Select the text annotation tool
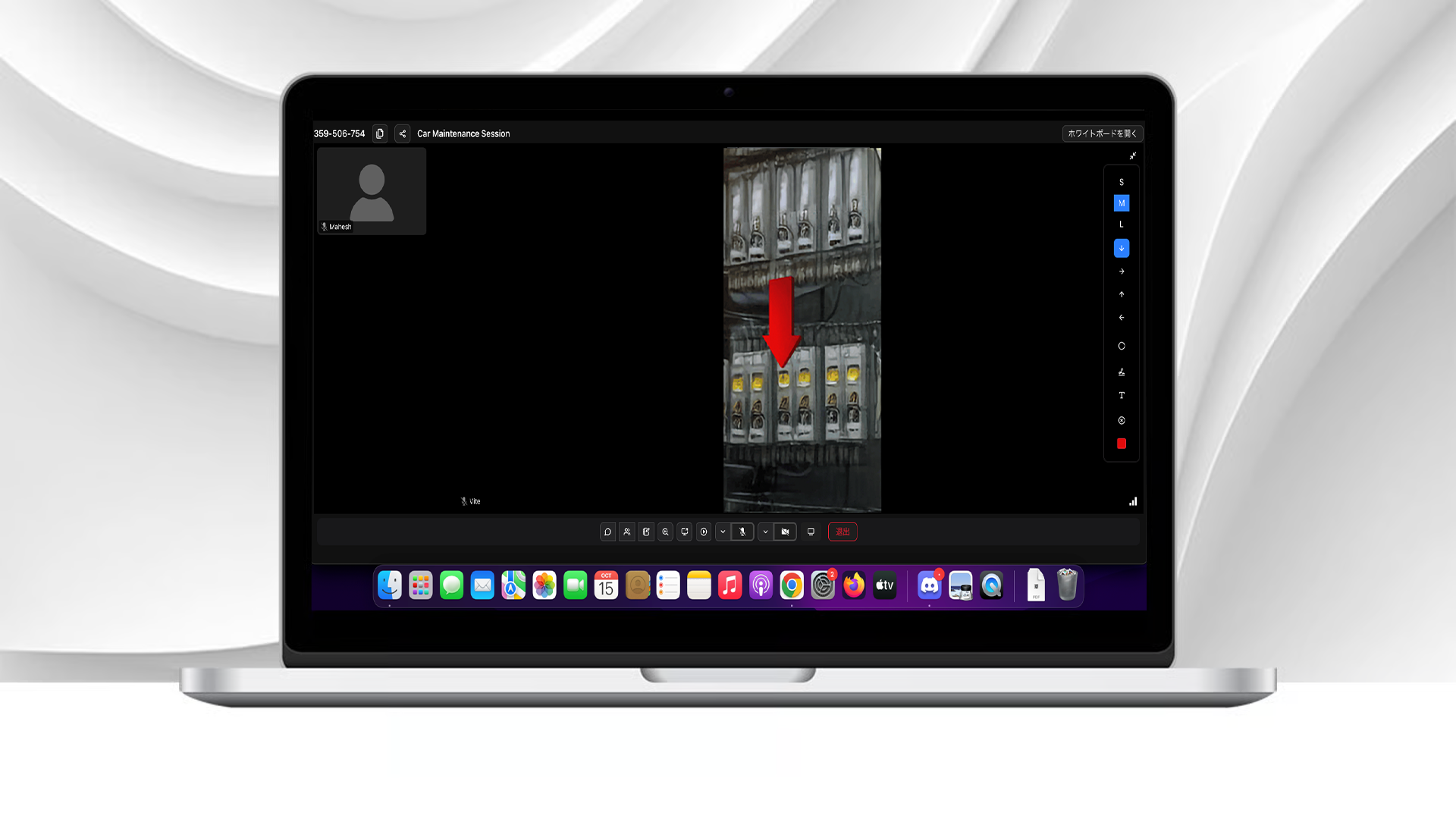 tap(1122, 396)
